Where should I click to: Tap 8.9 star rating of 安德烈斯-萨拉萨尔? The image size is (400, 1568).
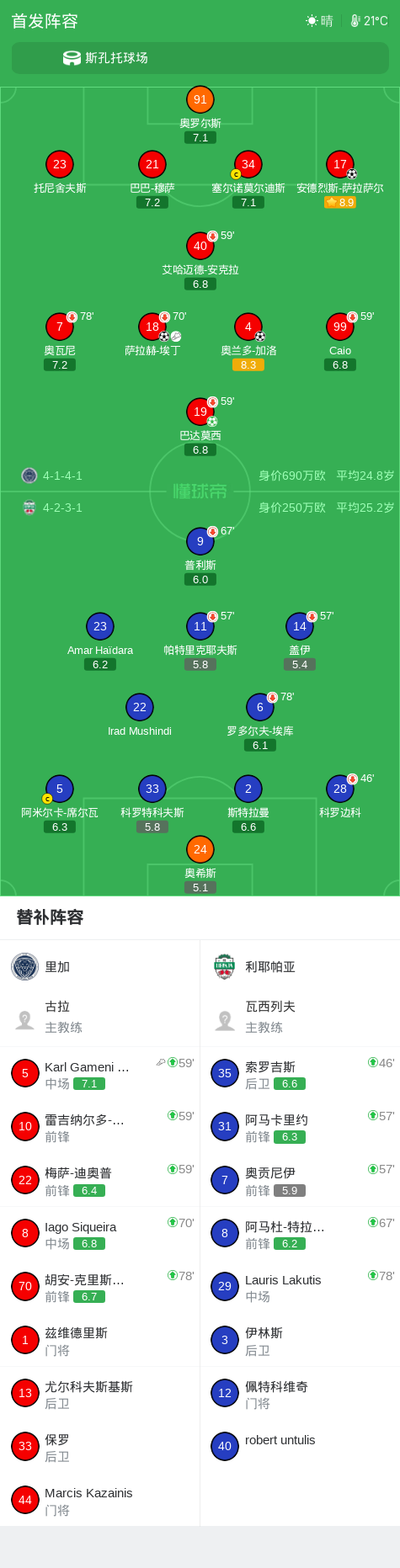click(x=340, y=202)
